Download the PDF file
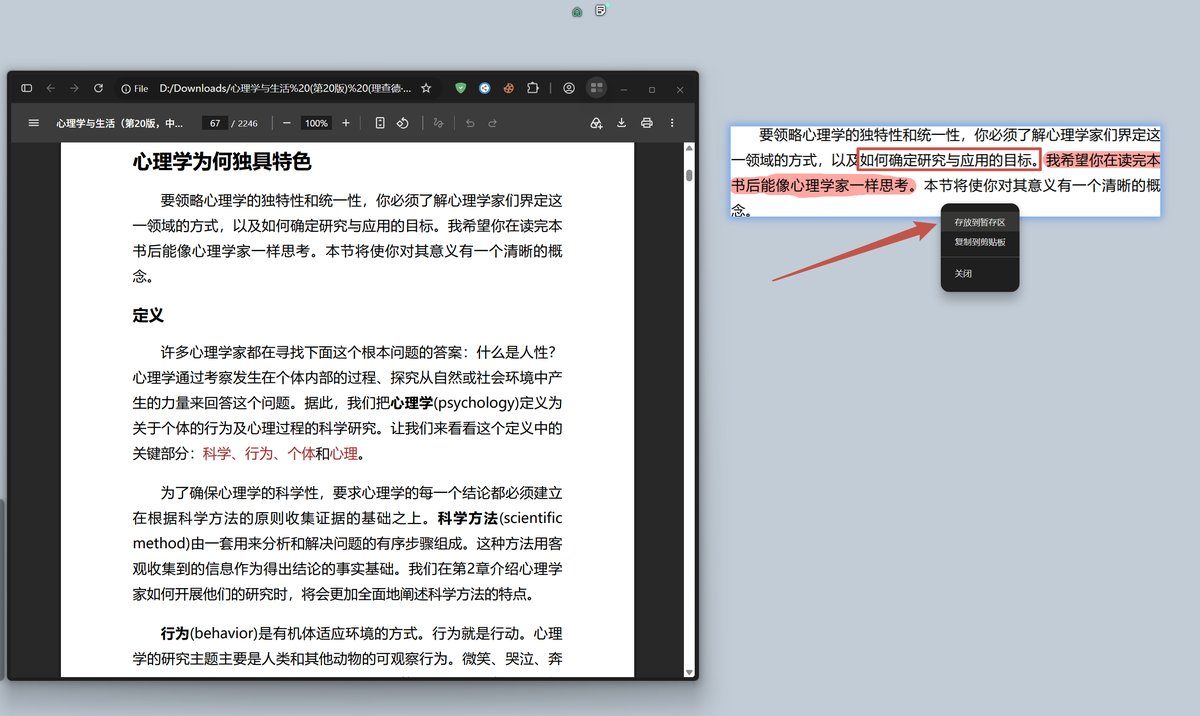Screen dimensions: 1200x716 click(x=621, y=123)
